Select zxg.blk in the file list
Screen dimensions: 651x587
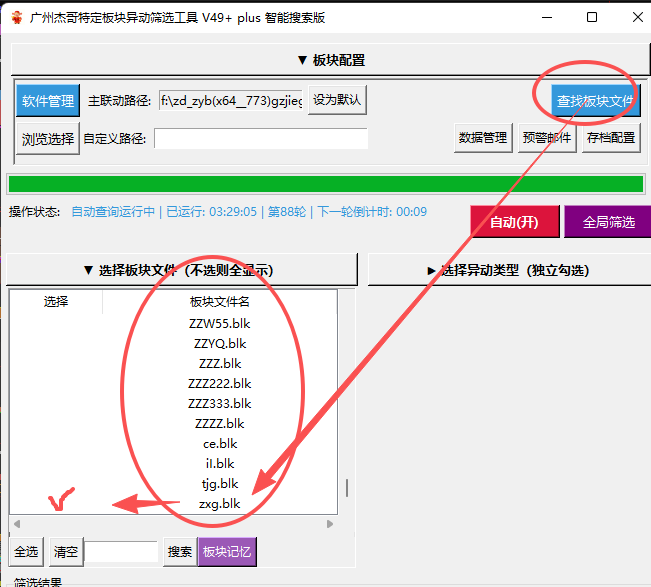click(x=174, y=504)
